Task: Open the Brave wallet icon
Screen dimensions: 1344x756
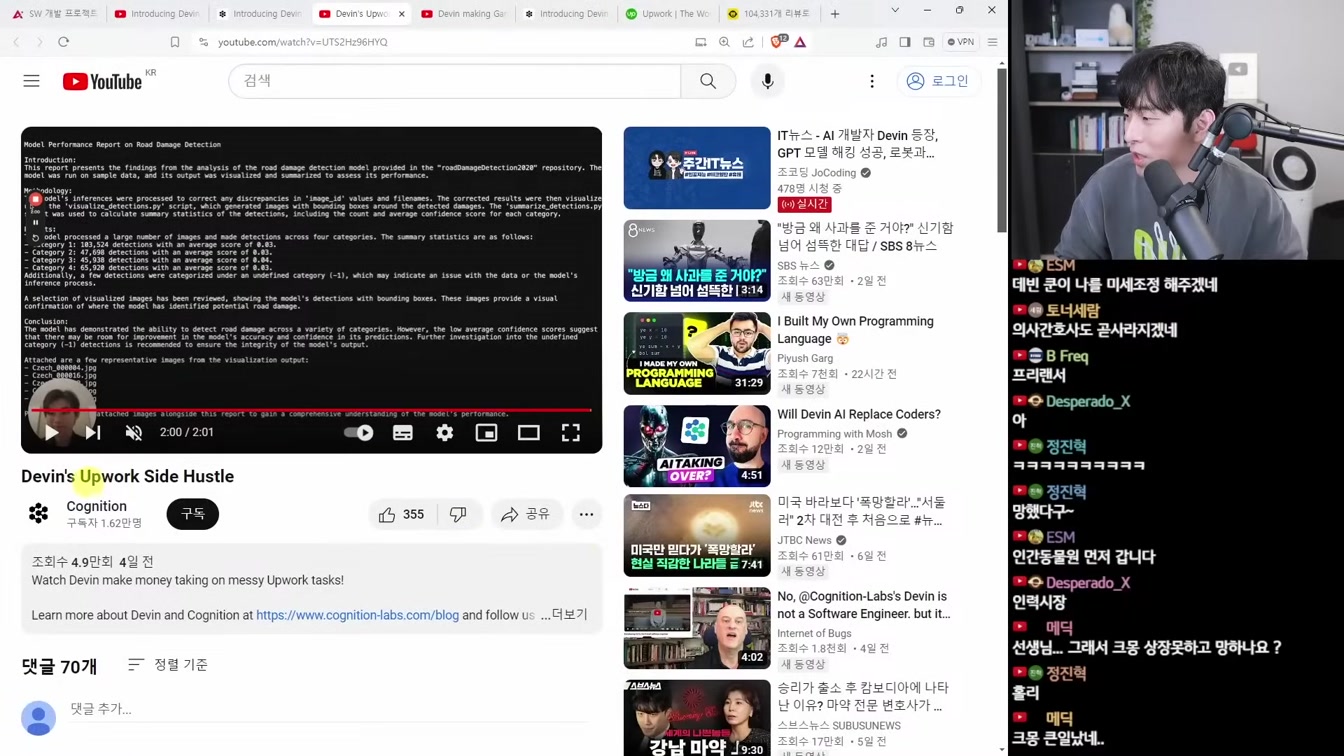Action: [929, 42]
